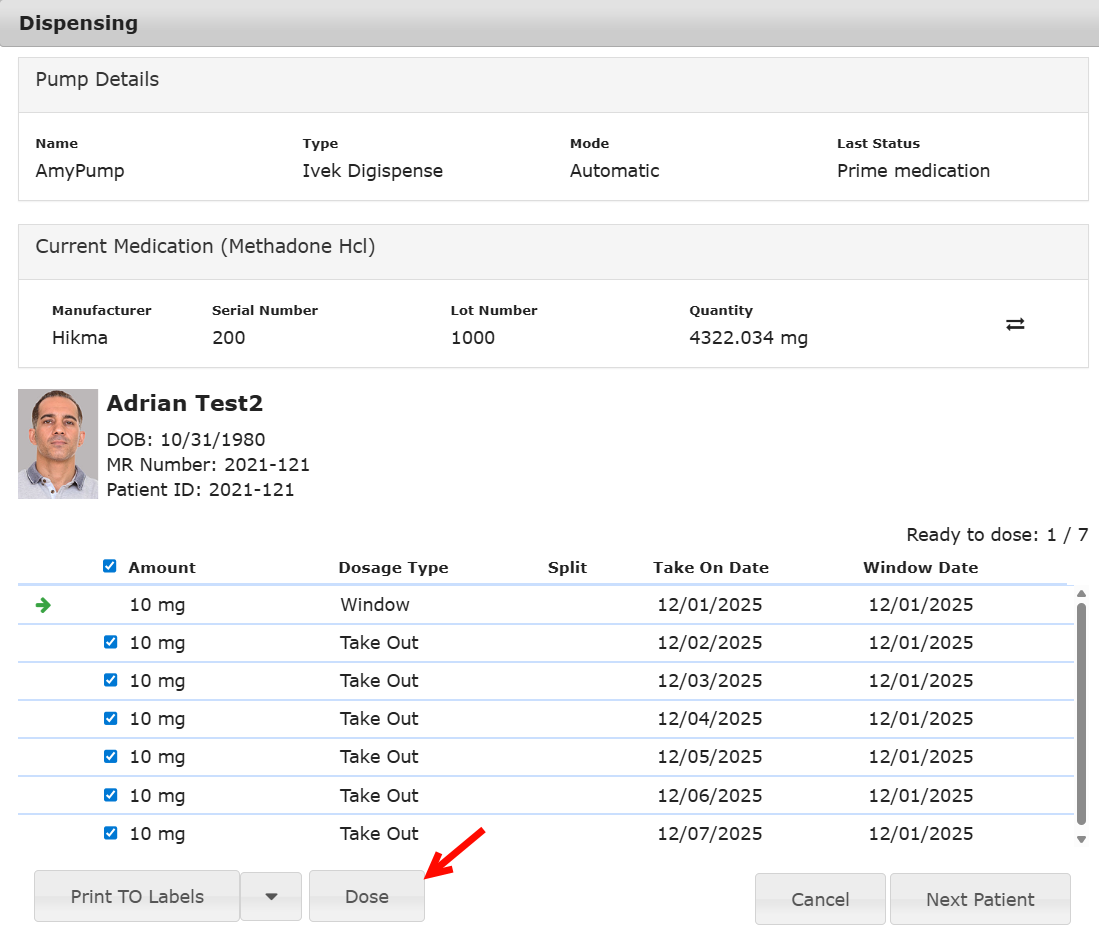Uncheck the 12/04/2025 Take Out dose checkbox
Screen dimensions: 1099x931
point(111,718)
